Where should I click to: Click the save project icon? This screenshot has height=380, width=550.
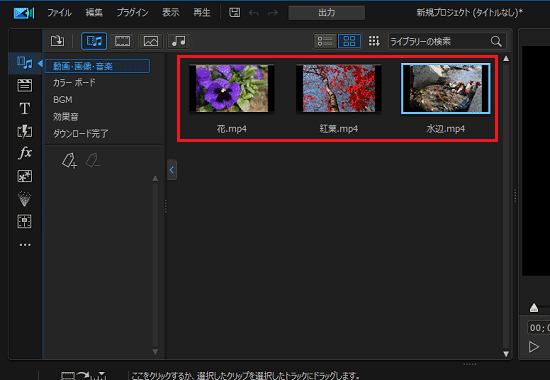coord(234,13)
